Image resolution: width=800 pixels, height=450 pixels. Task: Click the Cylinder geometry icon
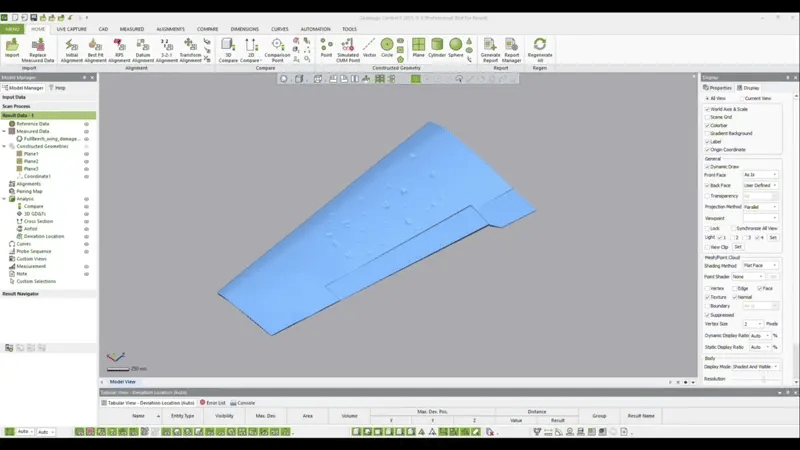coord(436,46)
